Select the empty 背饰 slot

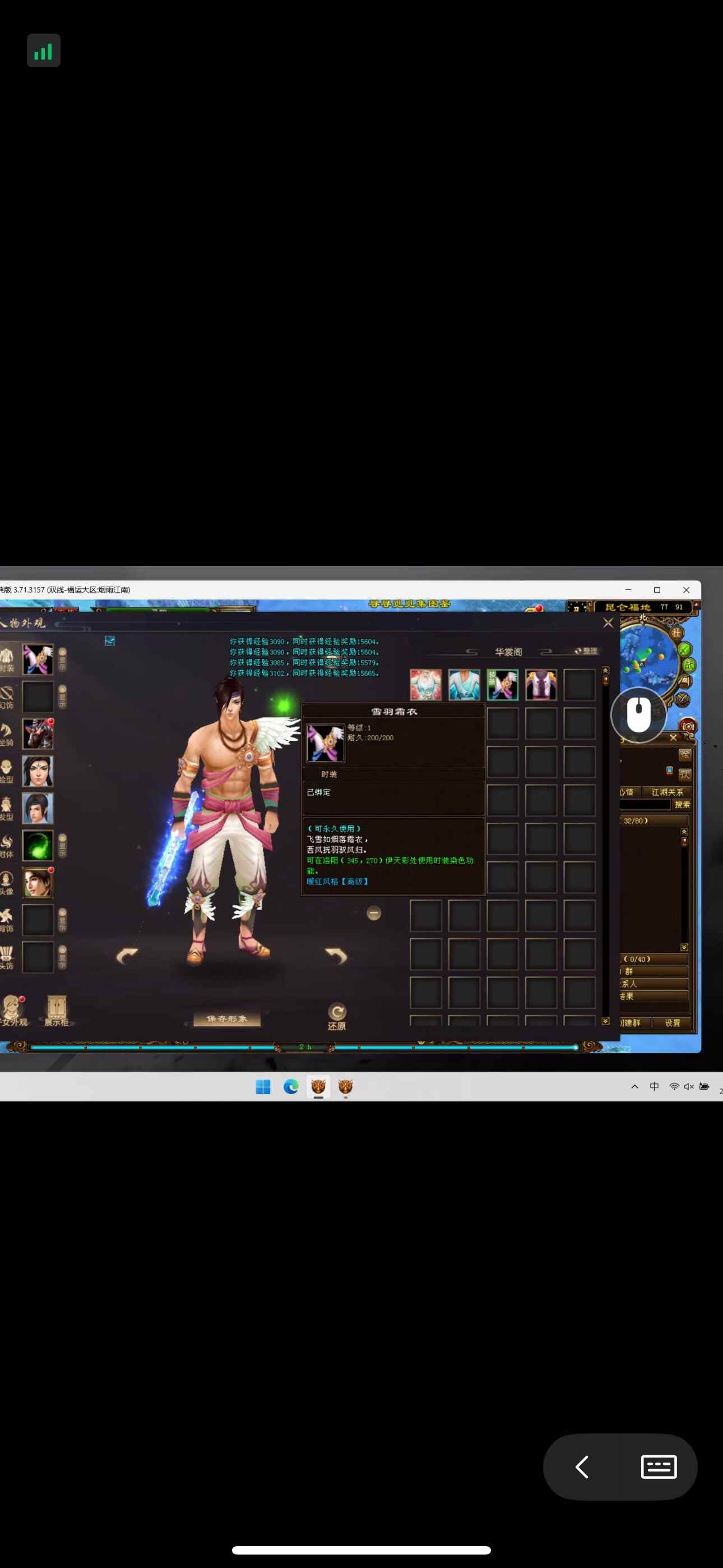coord(38,920)
